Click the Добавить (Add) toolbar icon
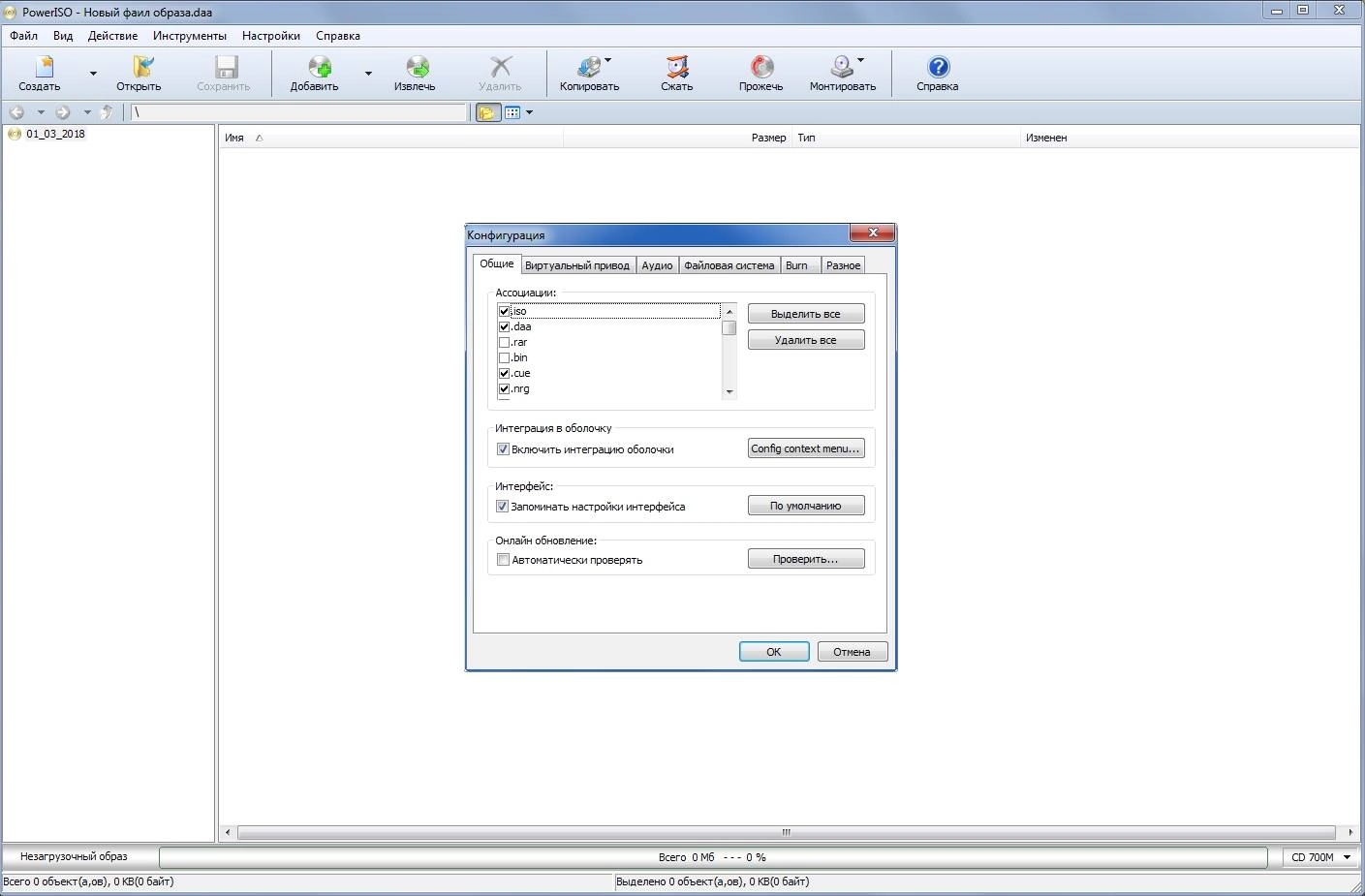The image size is (1365, 896). coord(315,74)
